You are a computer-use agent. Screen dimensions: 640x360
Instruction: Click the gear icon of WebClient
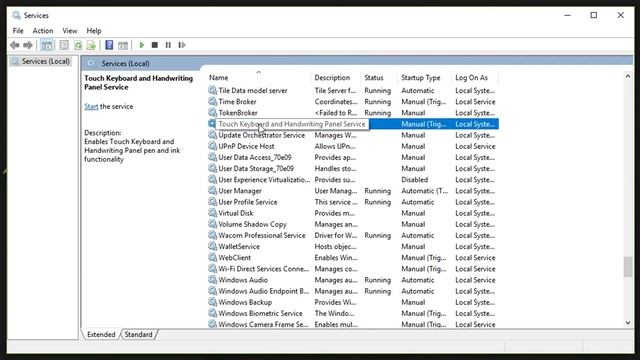[x=212, y=257]
